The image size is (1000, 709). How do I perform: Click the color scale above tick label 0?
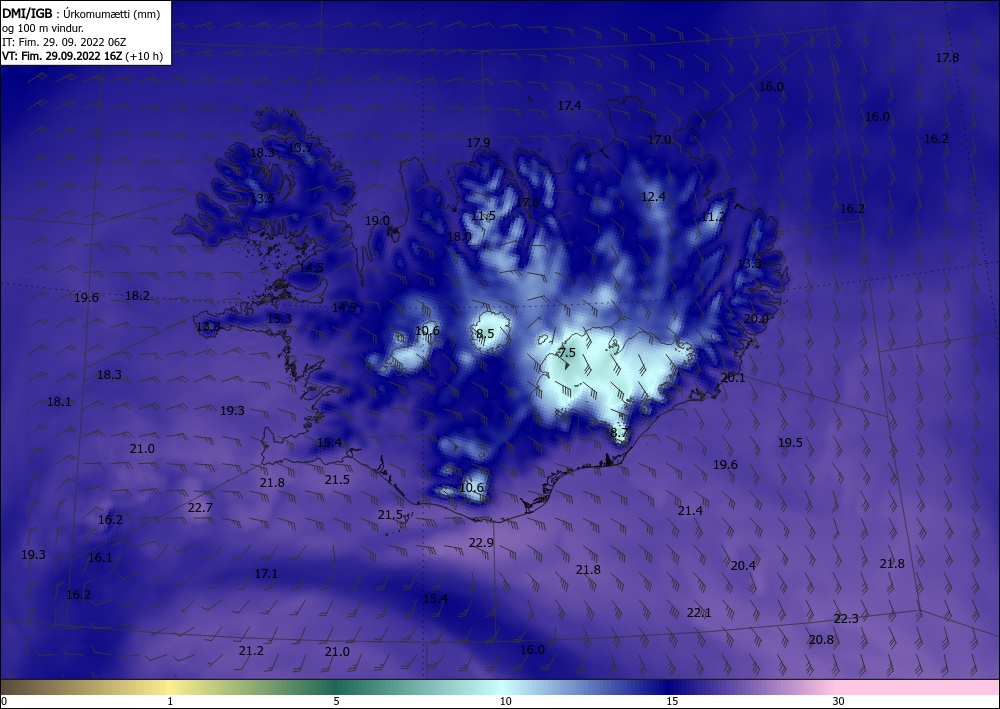[x=4, y=687]
